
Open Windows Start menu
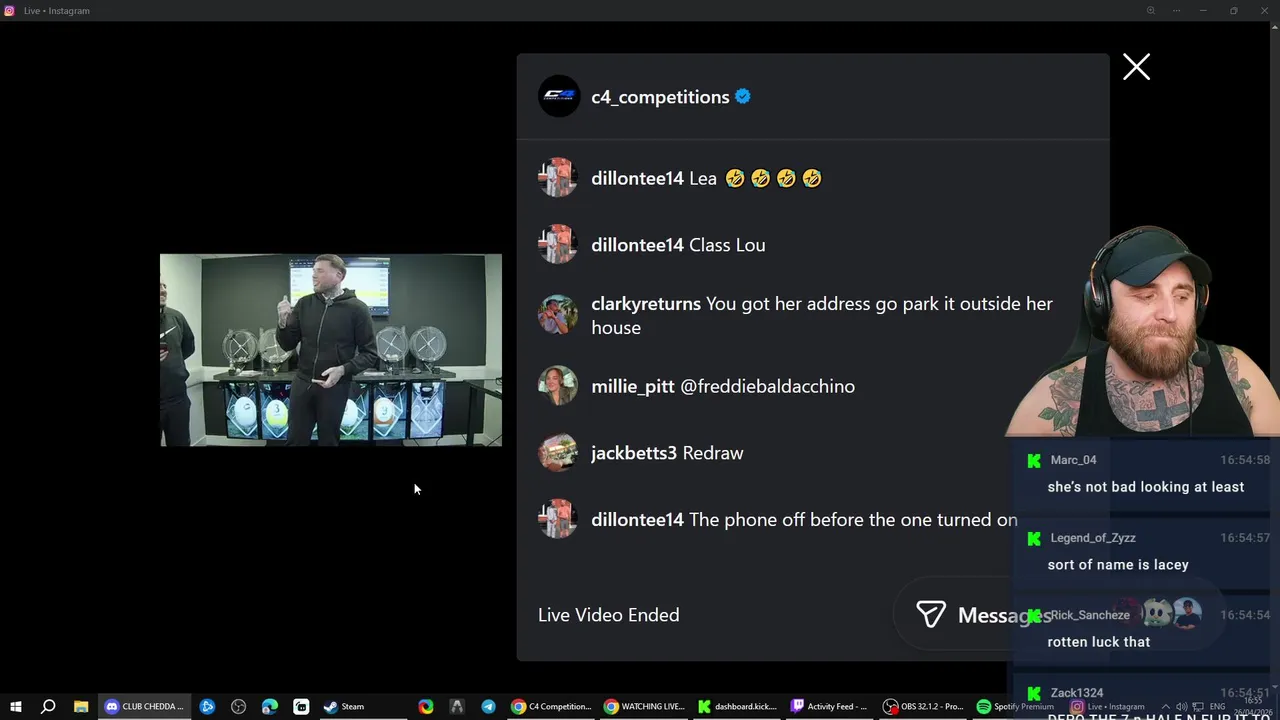(x=15, y=706)
